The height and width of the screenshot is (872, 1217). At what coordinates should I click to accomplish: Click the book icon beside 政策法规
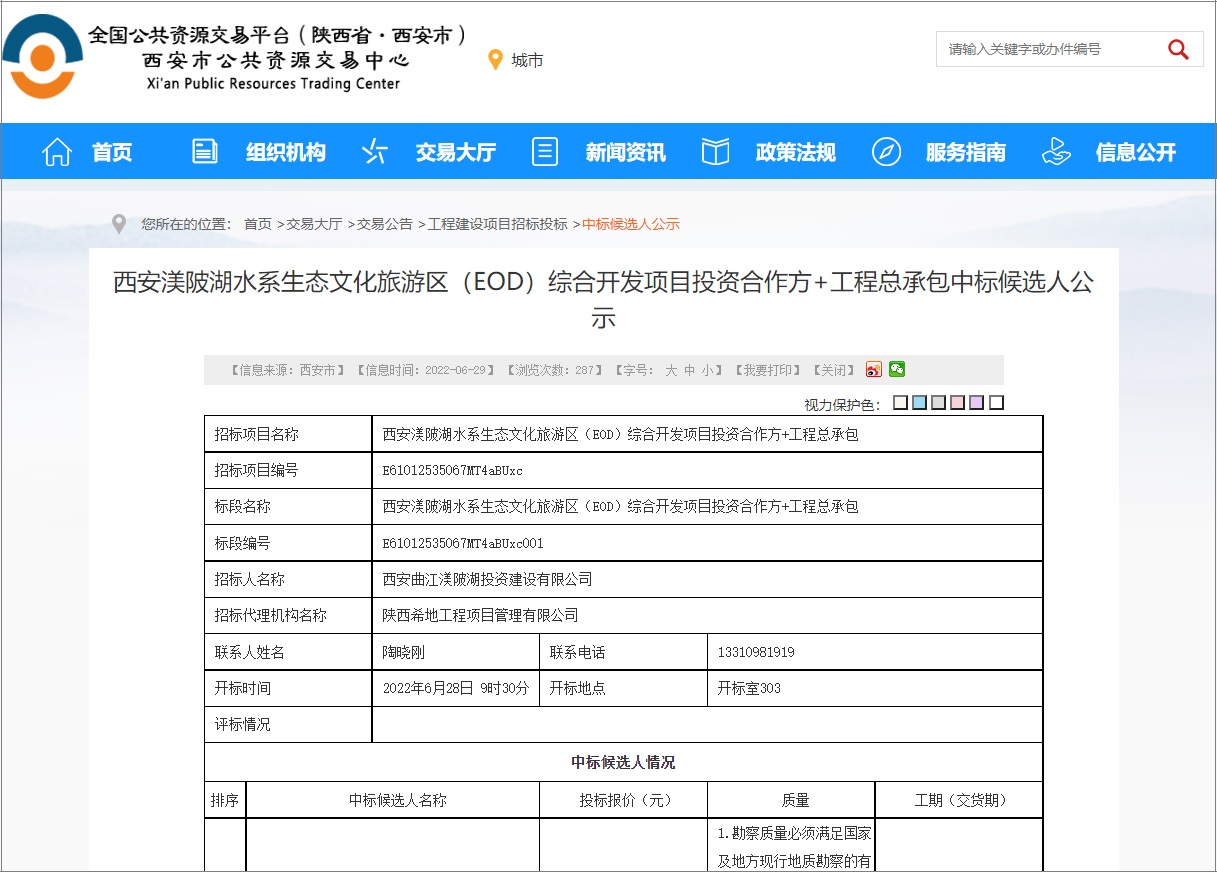(x=715, y=152)
